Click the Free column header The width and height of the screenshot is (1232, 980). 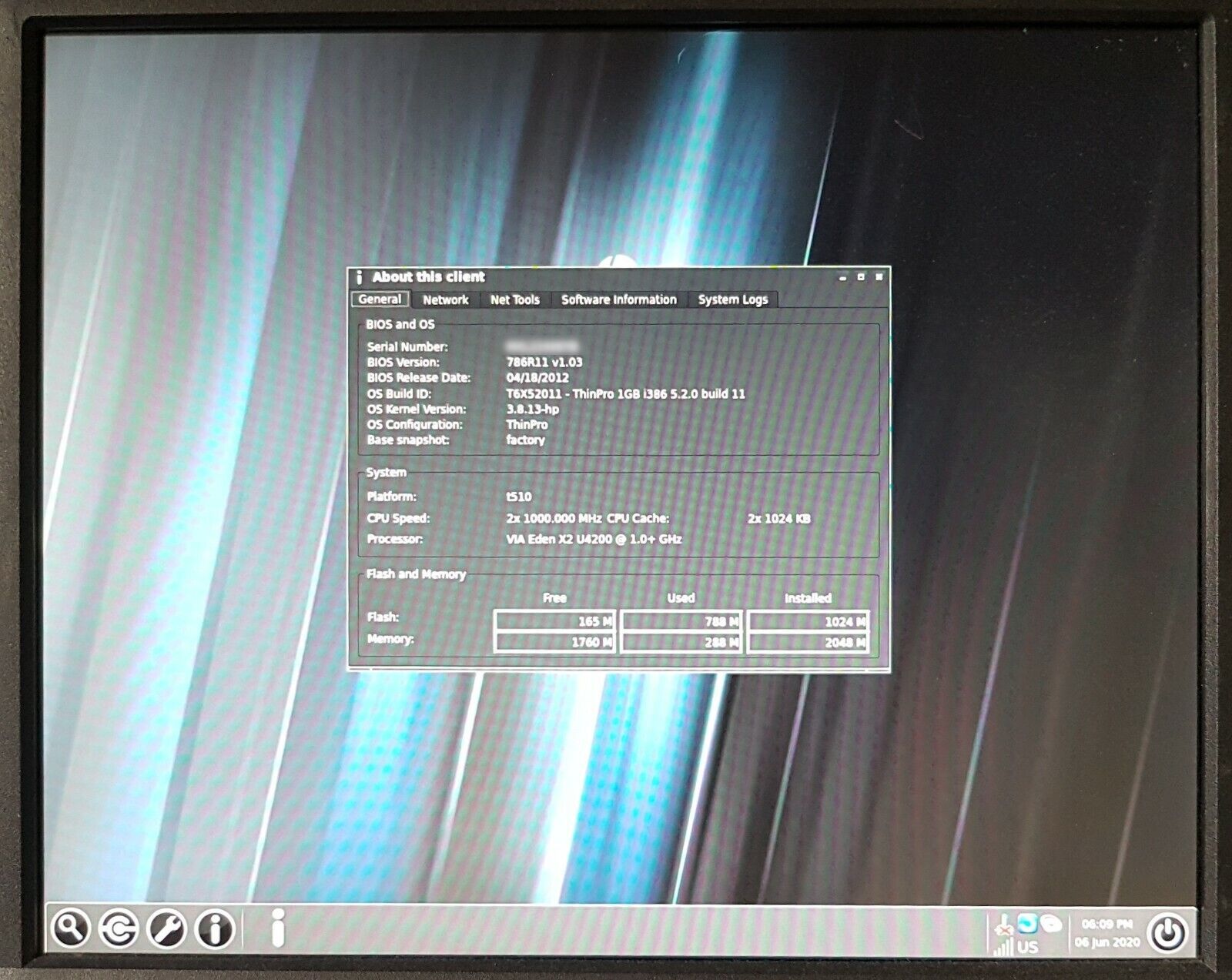(x=554, y=598)
